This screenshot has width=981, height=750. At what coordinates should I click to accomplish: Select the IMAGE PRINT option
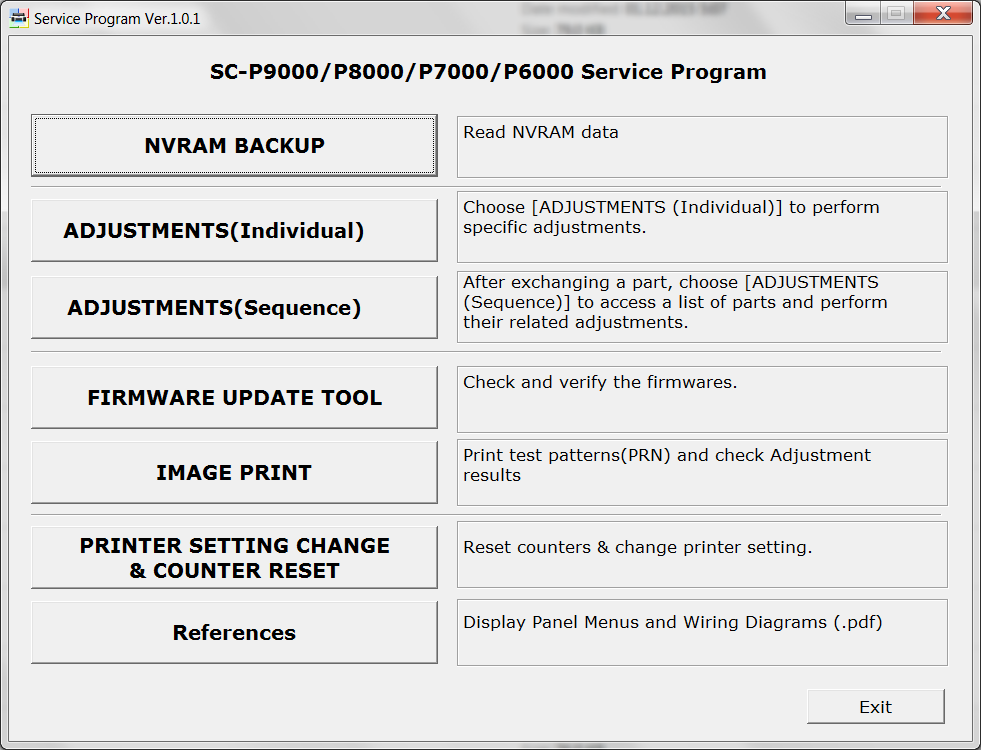(x=234, y=473)
